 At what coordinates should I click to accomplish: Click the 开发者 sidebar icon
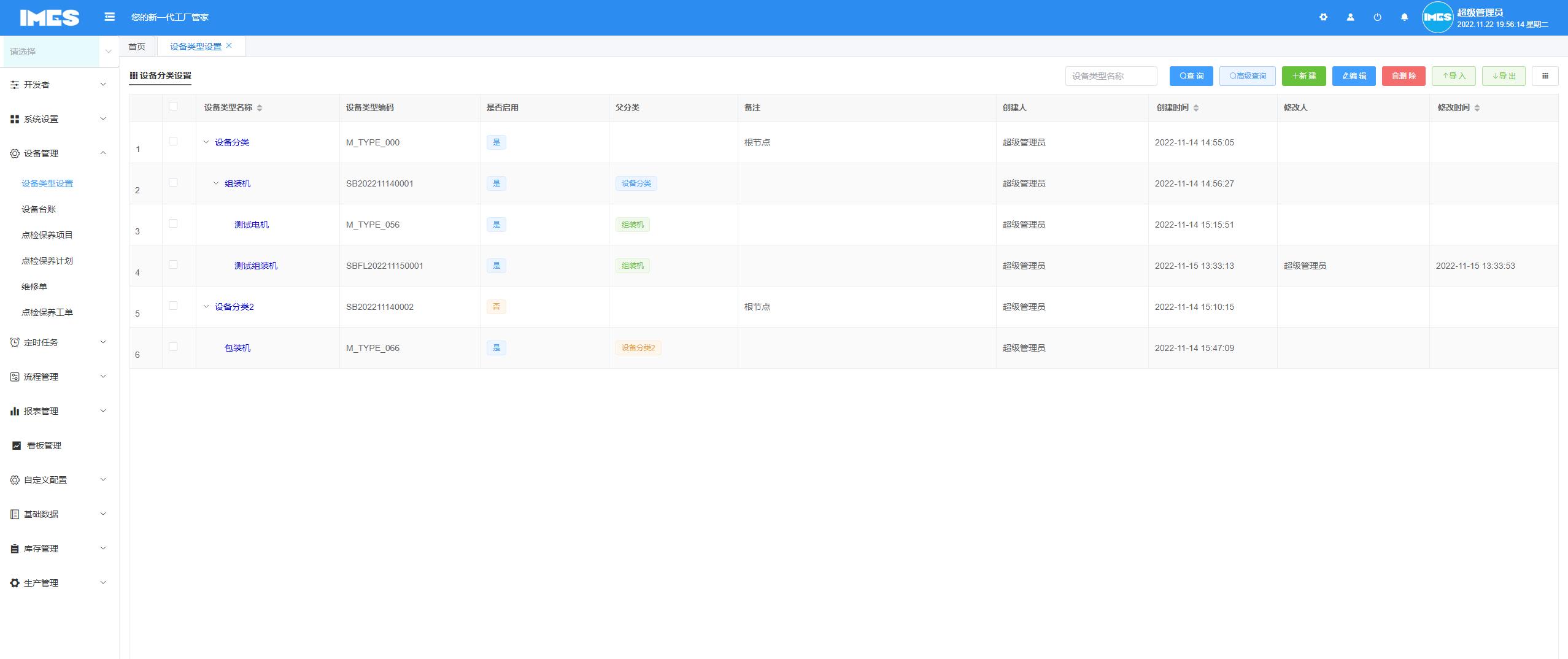tap(15, 85)
